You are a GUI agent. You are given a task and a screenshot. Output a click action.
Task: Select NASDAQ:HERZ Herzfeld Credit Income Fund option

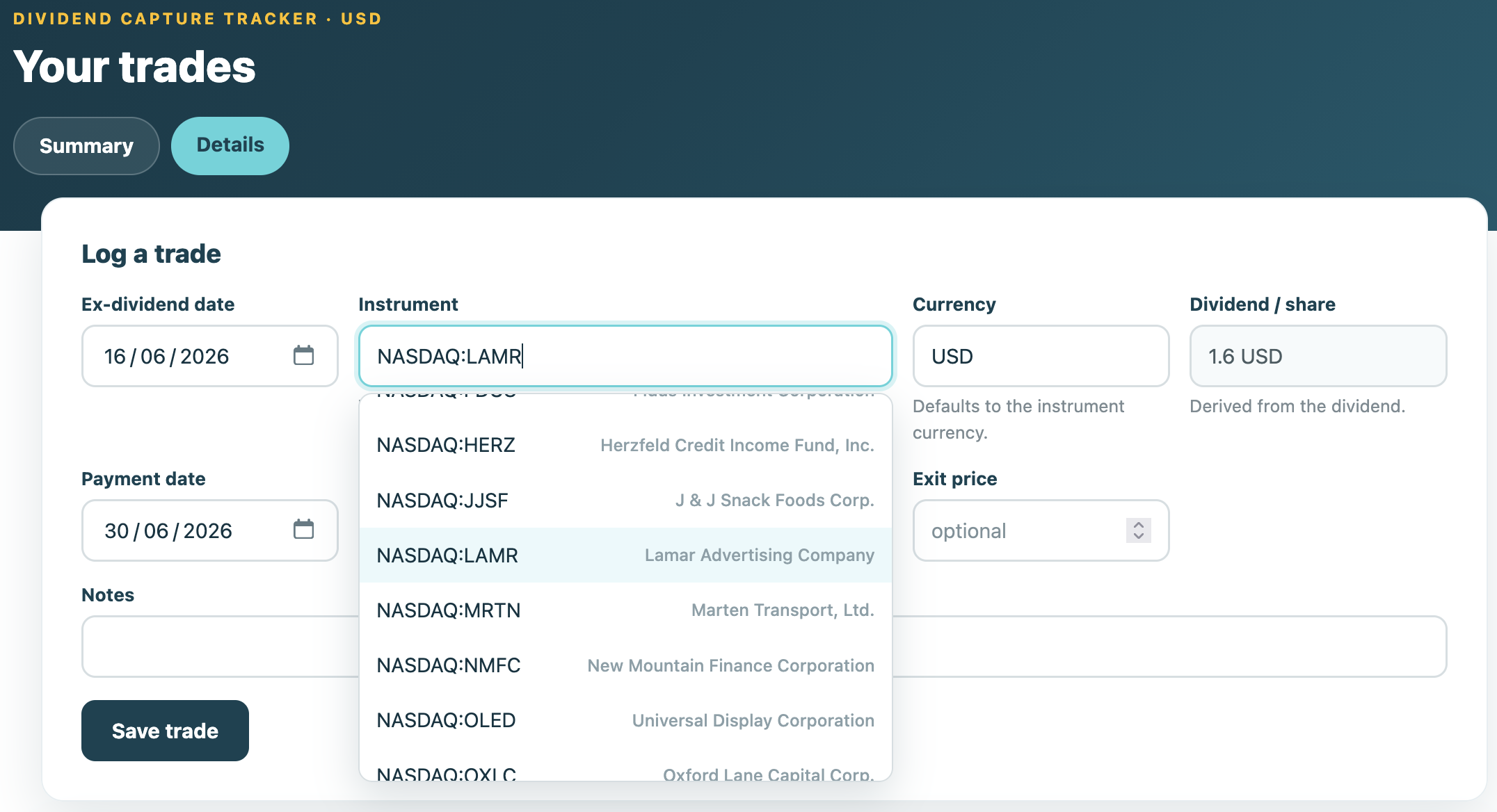tap(625, 445)
